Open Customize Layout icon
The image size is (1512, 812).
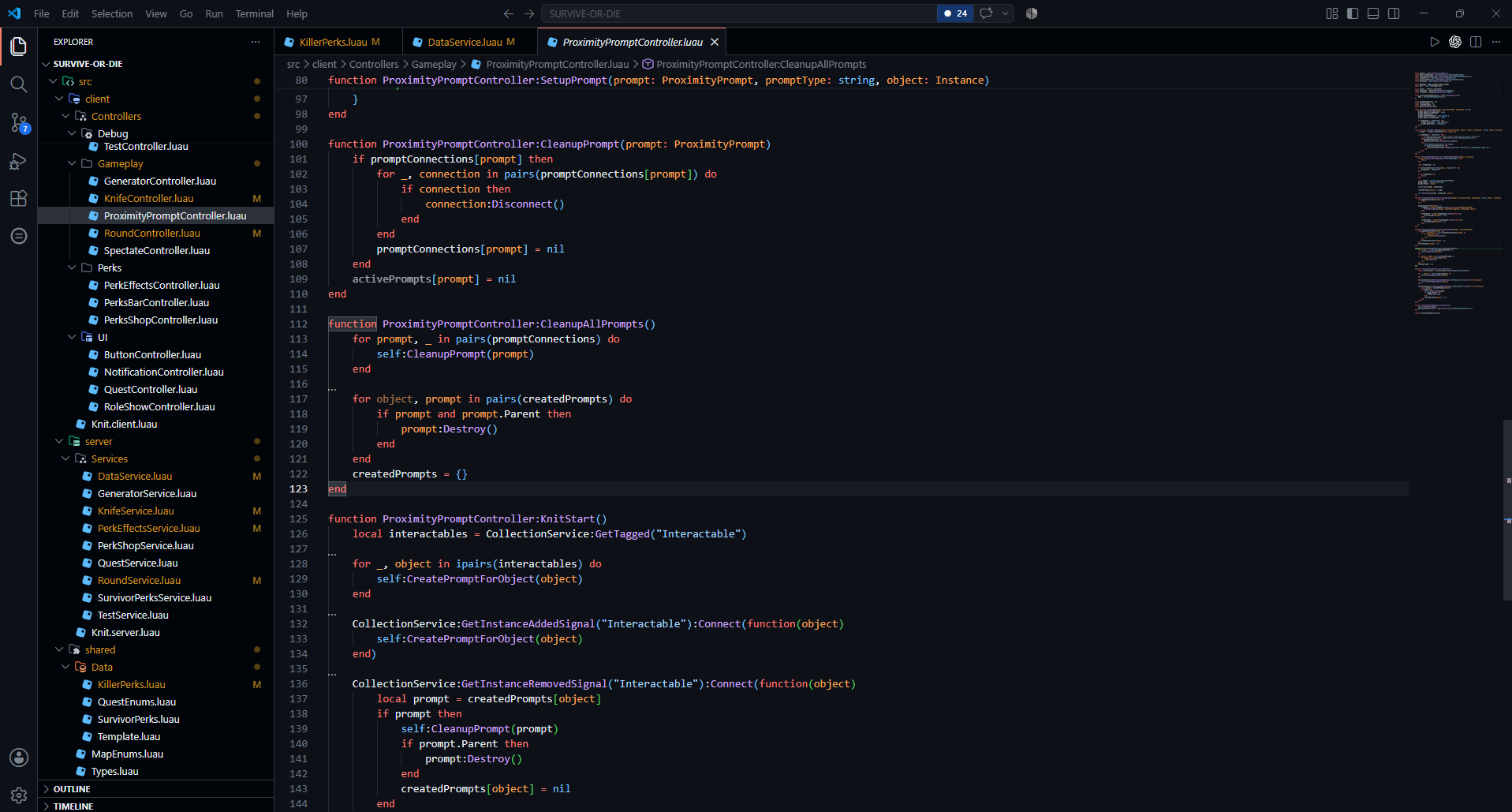1332,13
